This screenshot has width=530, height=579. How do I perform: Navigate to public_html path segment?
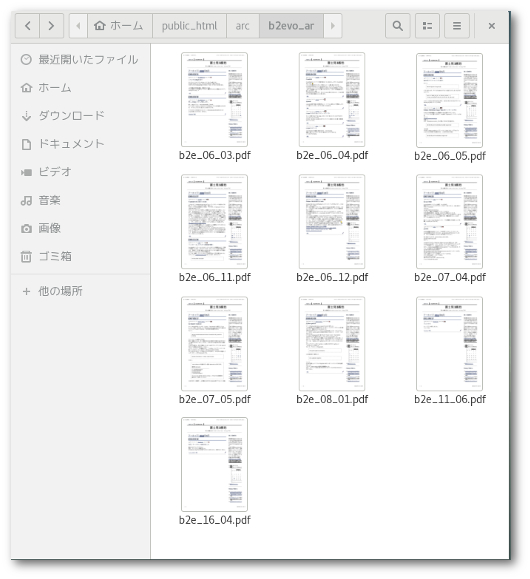189,26
